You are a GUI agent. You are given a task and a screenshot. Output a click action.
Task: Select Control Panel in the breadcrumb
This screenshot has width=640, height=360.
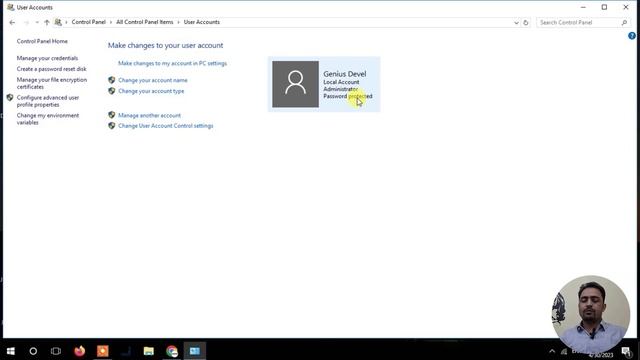pos(89,22)
